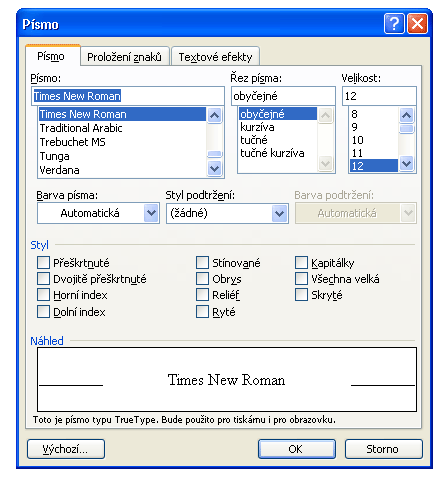
Task: Toggle the Obrys checkbox
Action: click(x=202, y=278)
